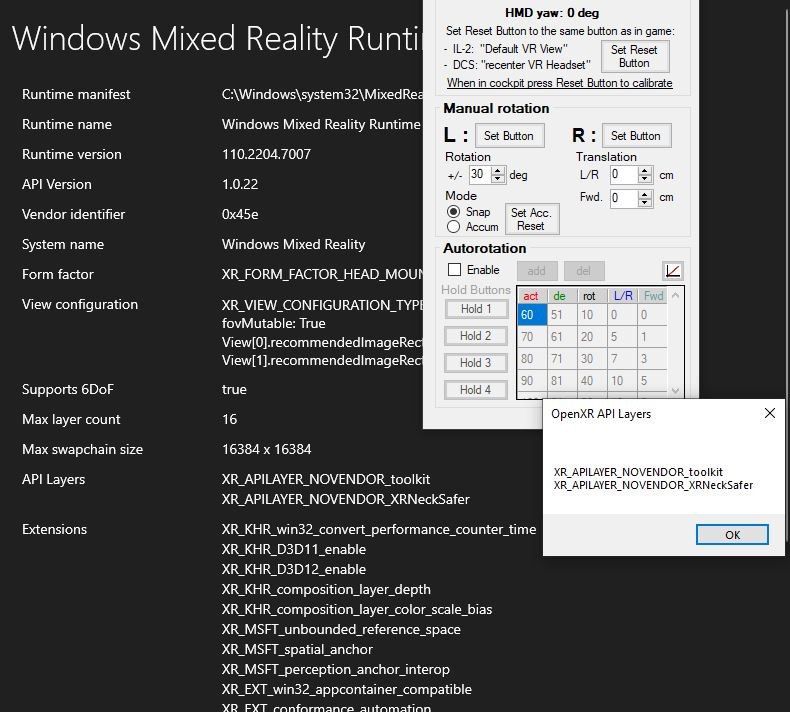The width and height of the screenshot is (790, 712).
Task: Decrease L/R translation with down arrow
Action: (x=645, y=179)
